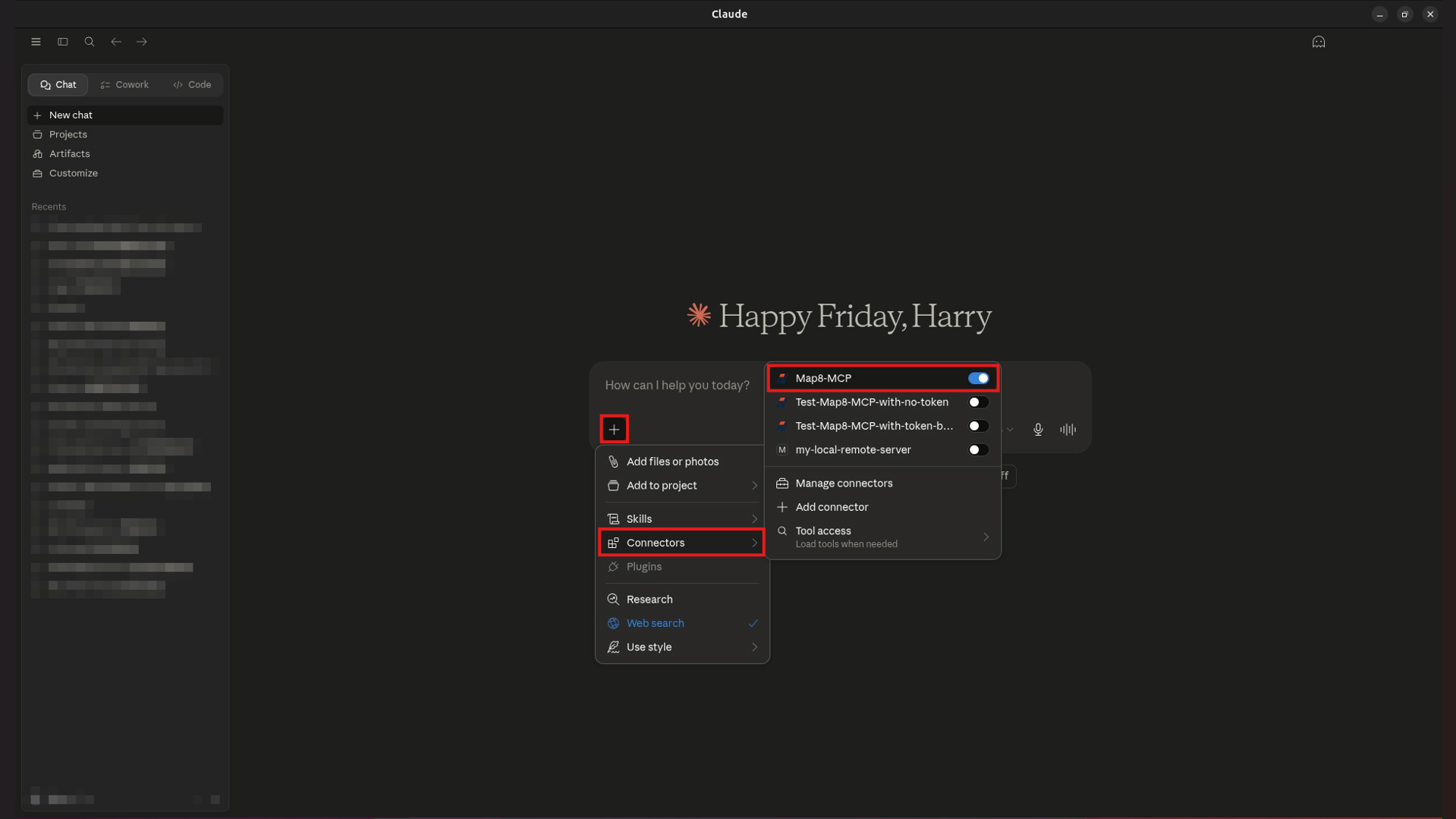Screen dimensions: 1456x819
Task: Select the Plugins menu entry
Action: click(681, 567)
